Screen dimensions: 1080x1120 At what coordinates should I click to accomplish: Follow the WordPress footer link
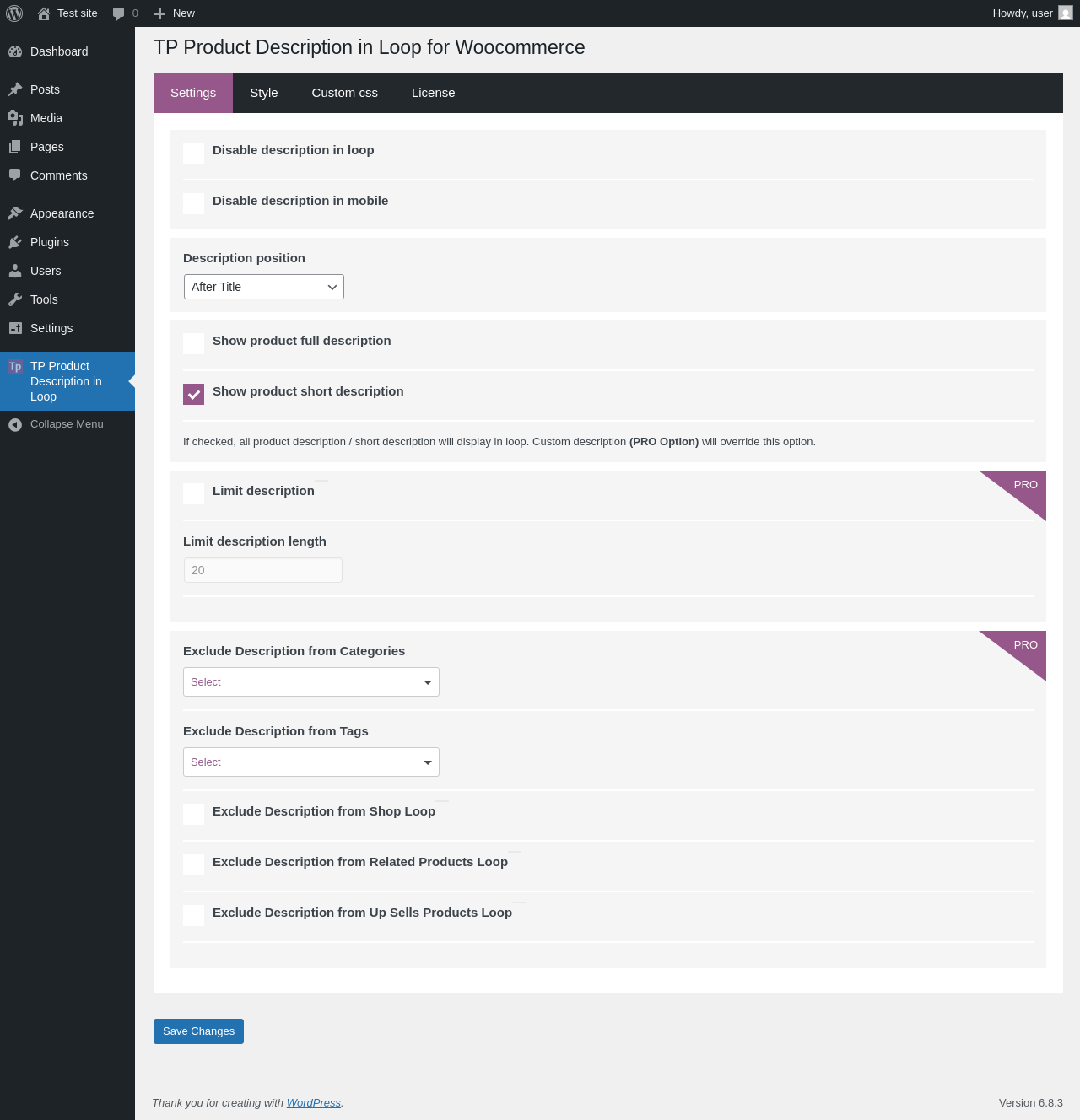tap(314, 1103)
